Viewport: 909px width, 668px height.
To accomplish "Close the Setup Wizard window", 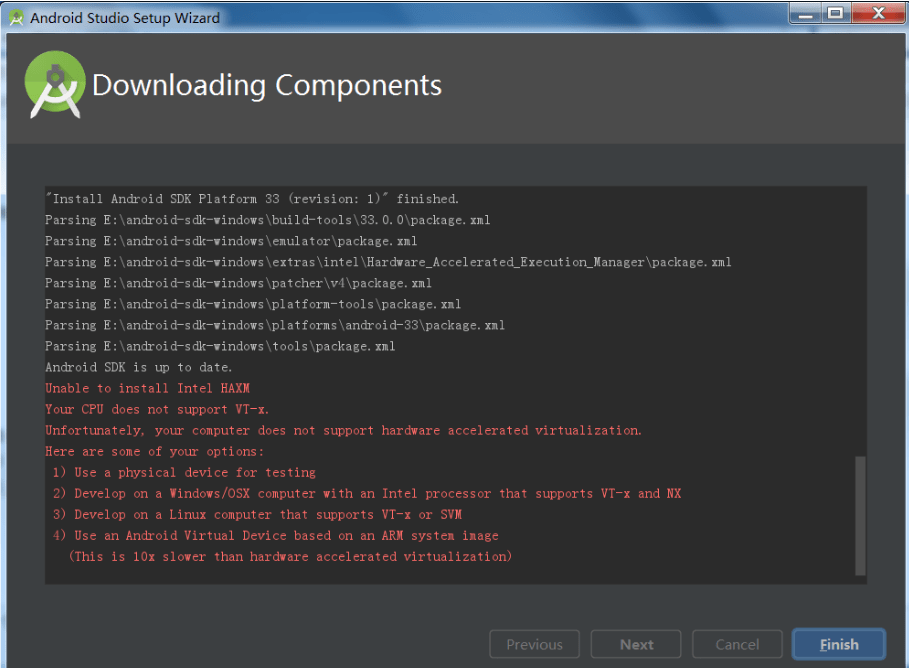I will point(878,14).
